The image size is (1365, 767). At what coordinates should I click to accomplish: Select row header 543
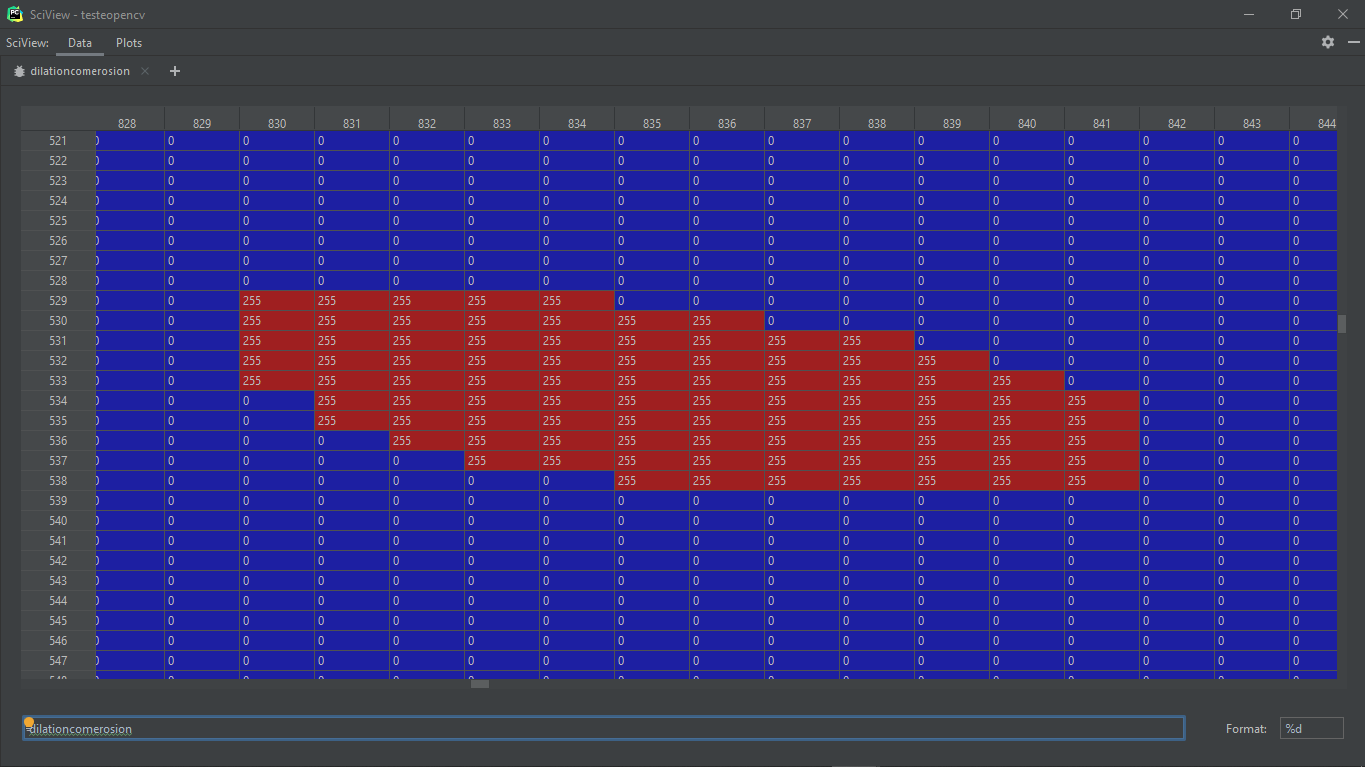[58, 581]
